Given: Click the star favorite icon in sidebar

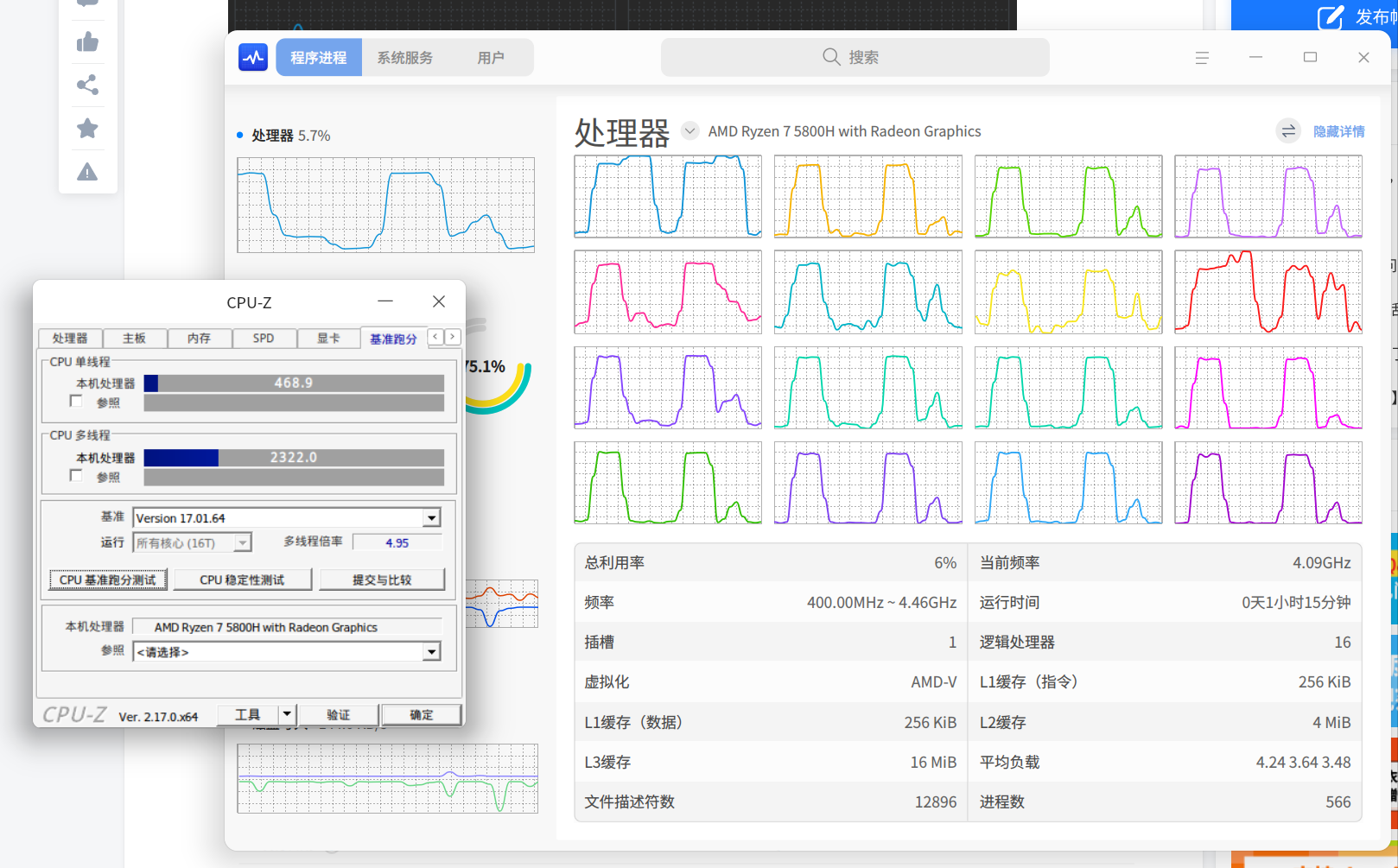Looking at the screenshot, I should pyautogui.click(x=87, y=128).
